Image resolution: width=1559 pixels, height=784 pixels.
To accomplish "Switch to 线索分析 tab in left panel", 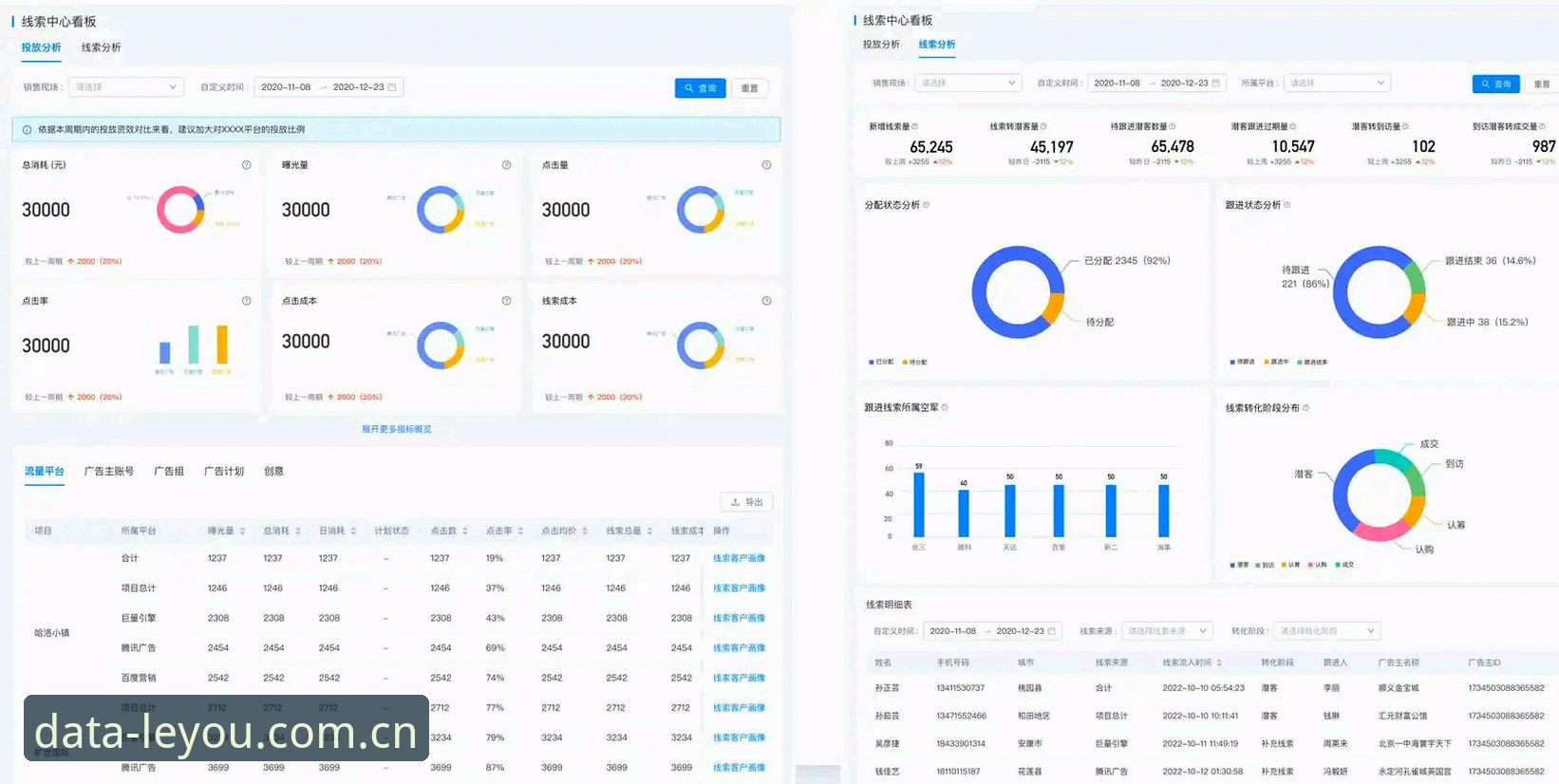I will coord(101,47).
